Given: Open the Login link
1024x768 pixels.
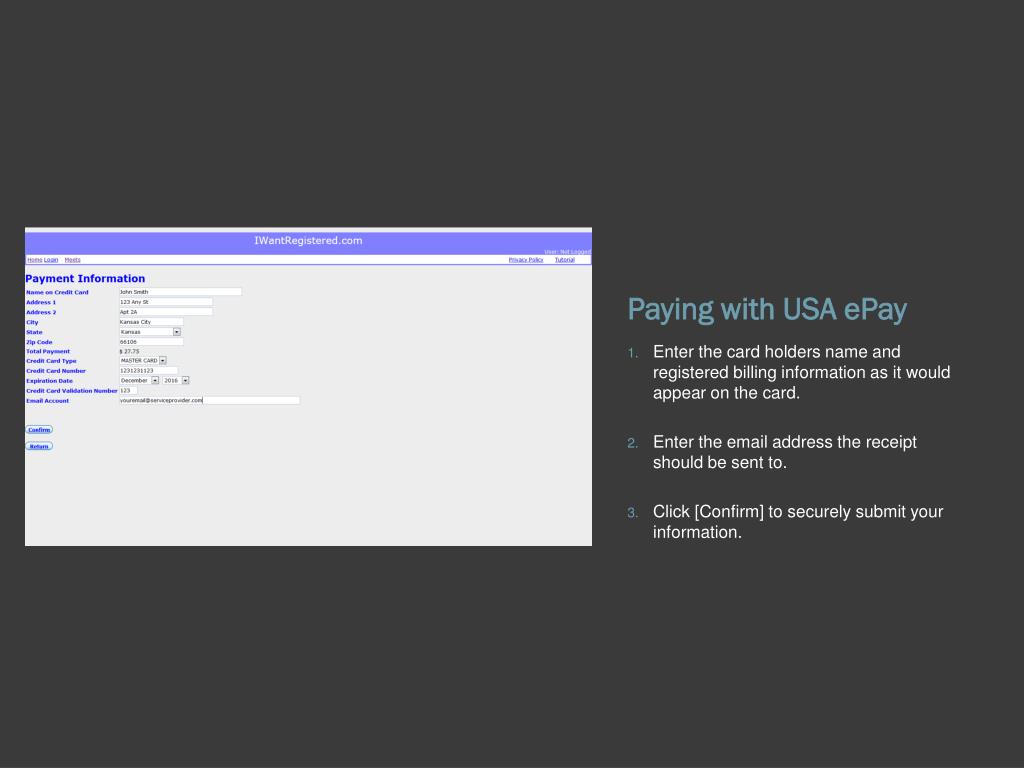Looking at the screenshot, I should (51, 260).
